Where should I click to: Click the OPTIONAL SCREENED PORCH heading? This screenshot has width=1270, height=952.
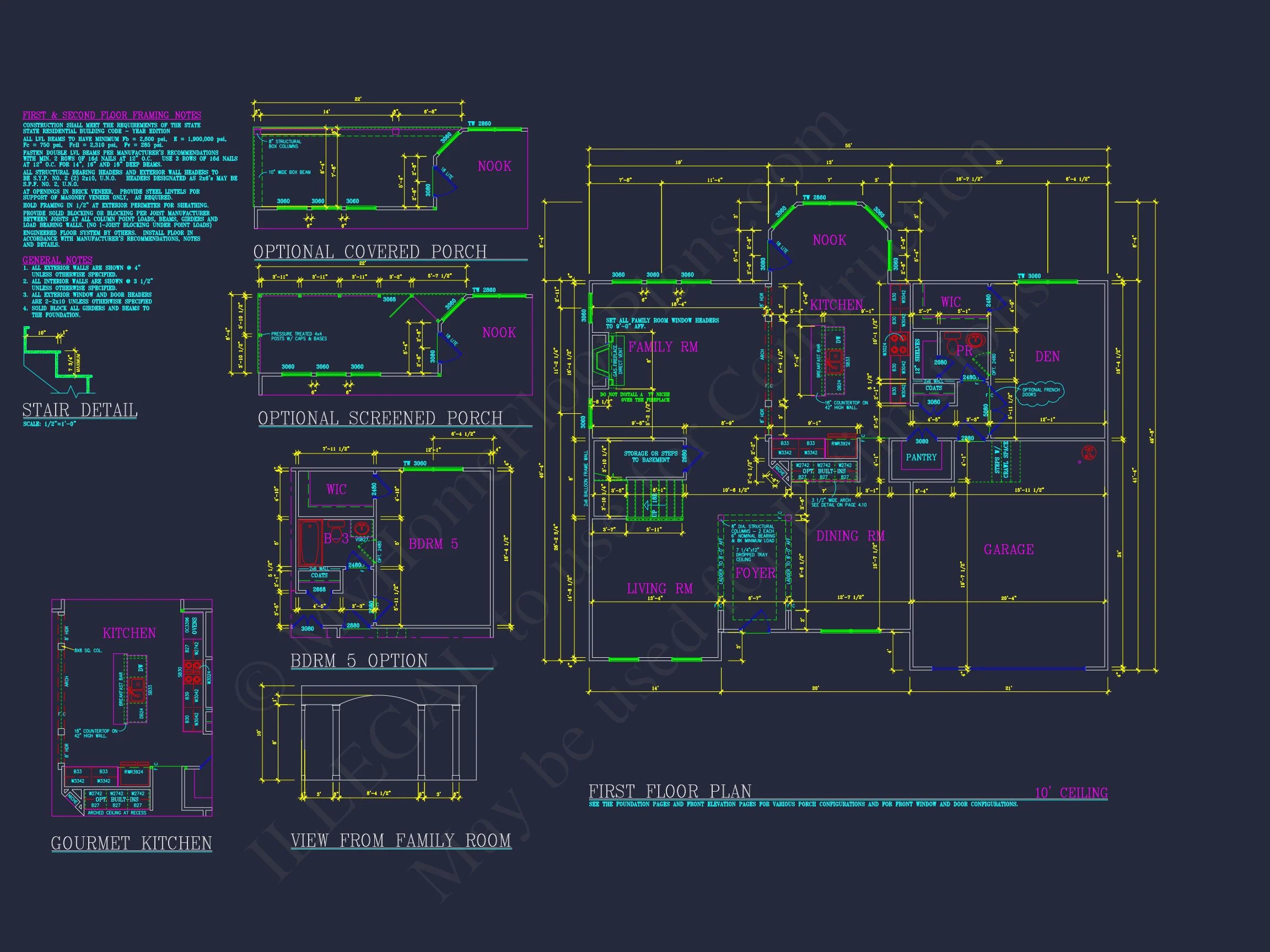click(x=380, y=418)
